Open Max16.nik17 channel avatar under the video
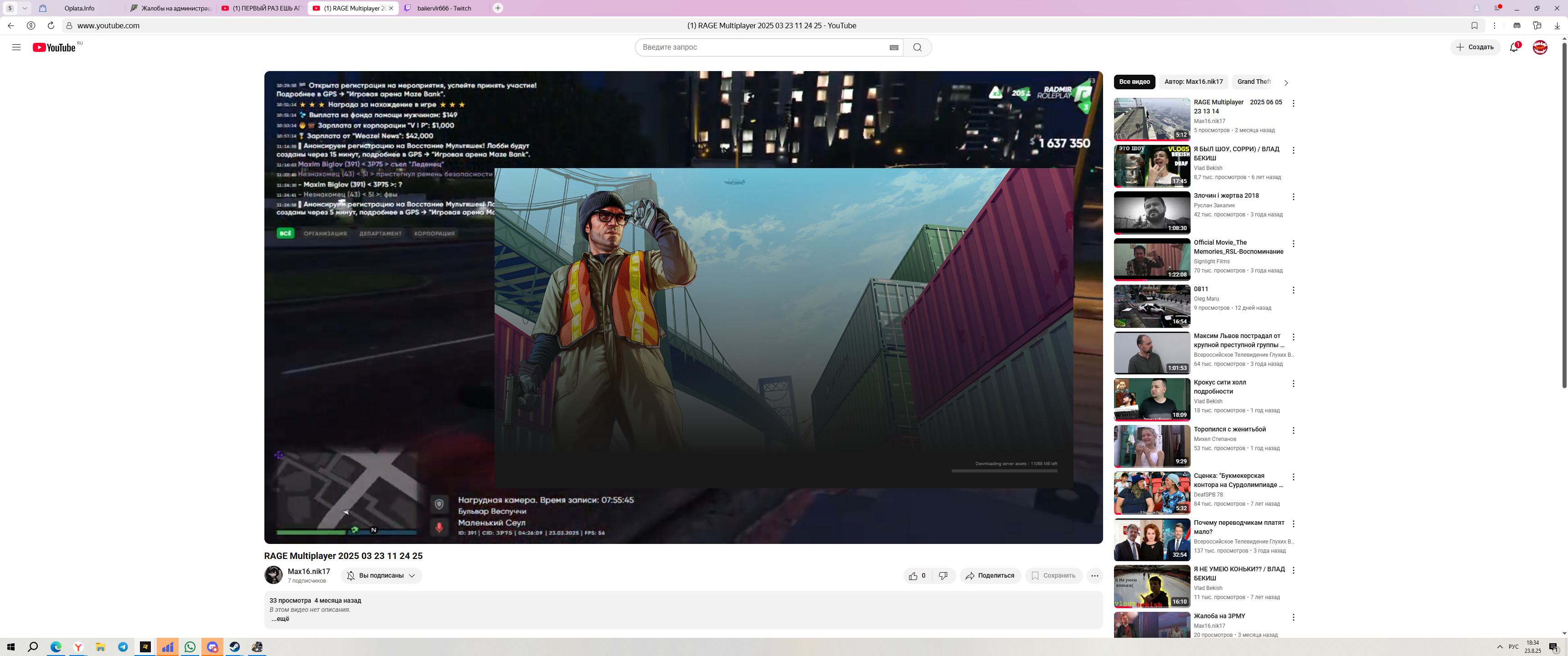The image size is (1568, 656). [273, 575]
